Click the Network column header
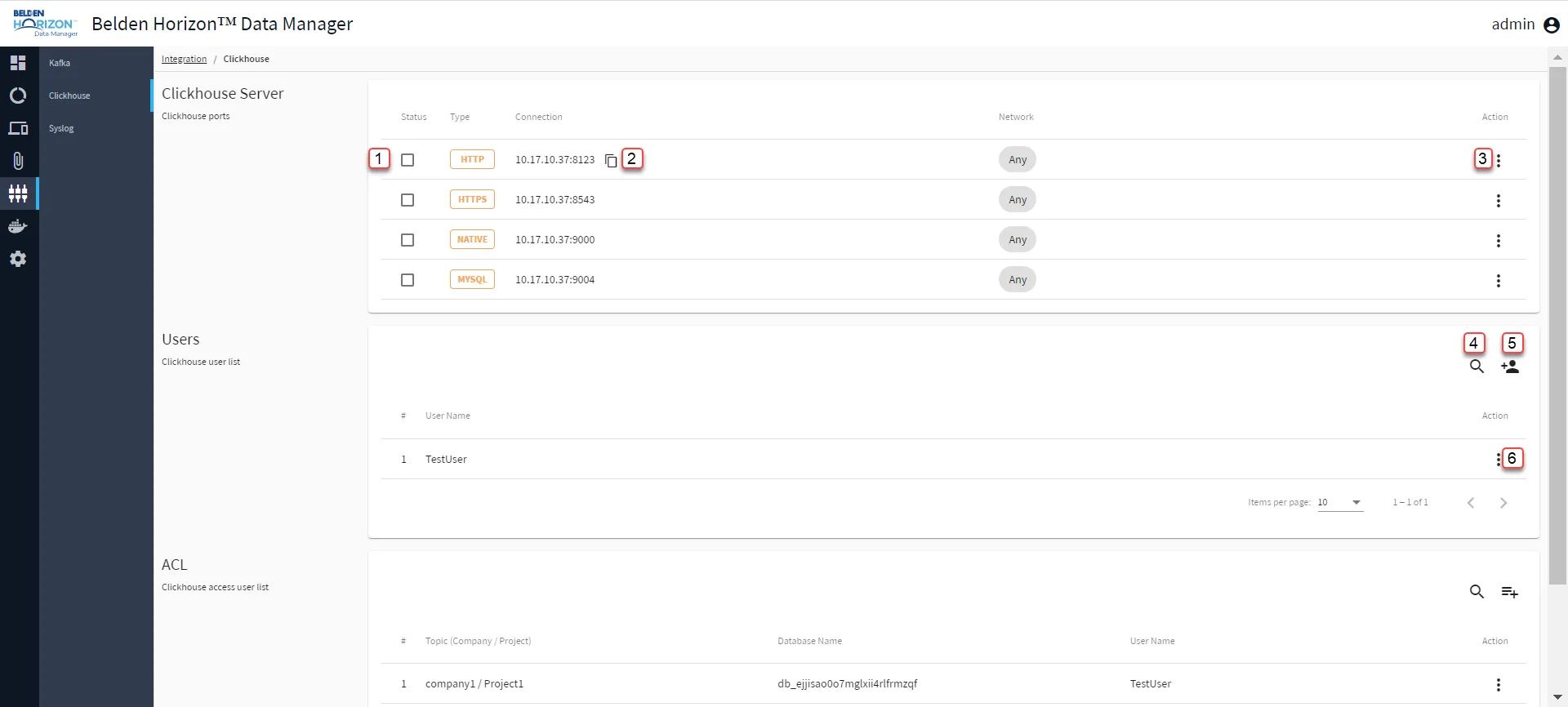The width and height of the screenshot is (1568, 707). pyautogui.click(x=1016, y=117)
